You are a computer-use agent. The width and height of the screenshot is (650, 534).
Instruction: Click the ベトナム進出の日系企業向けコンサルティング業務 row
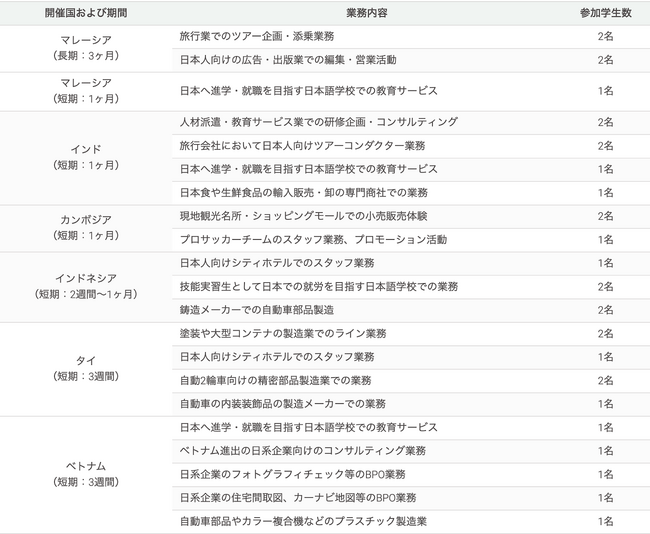(303, 451)
